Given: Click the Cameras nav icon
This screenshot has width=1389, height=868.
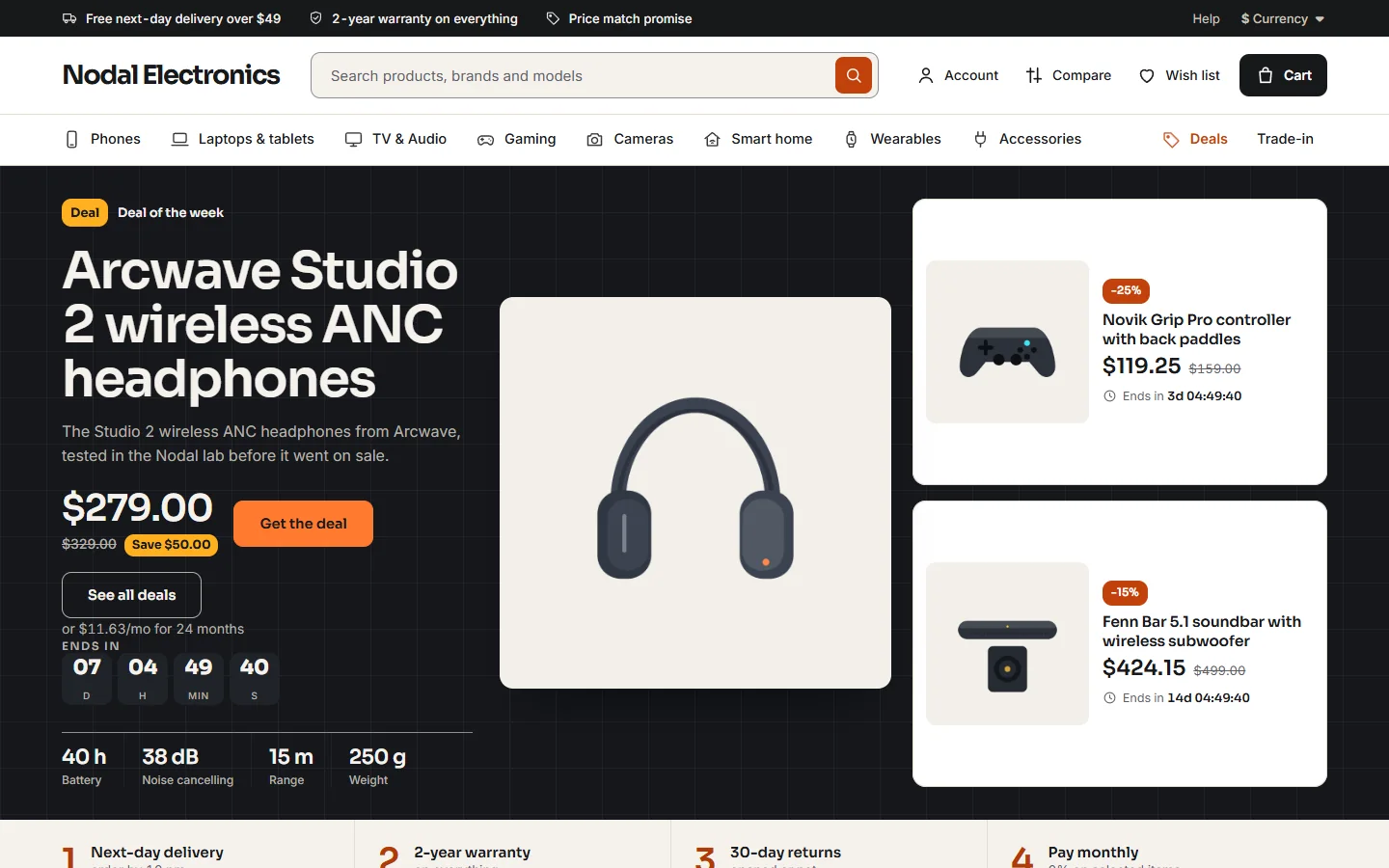Looking at the screenshot, I should tap(595, 140).
